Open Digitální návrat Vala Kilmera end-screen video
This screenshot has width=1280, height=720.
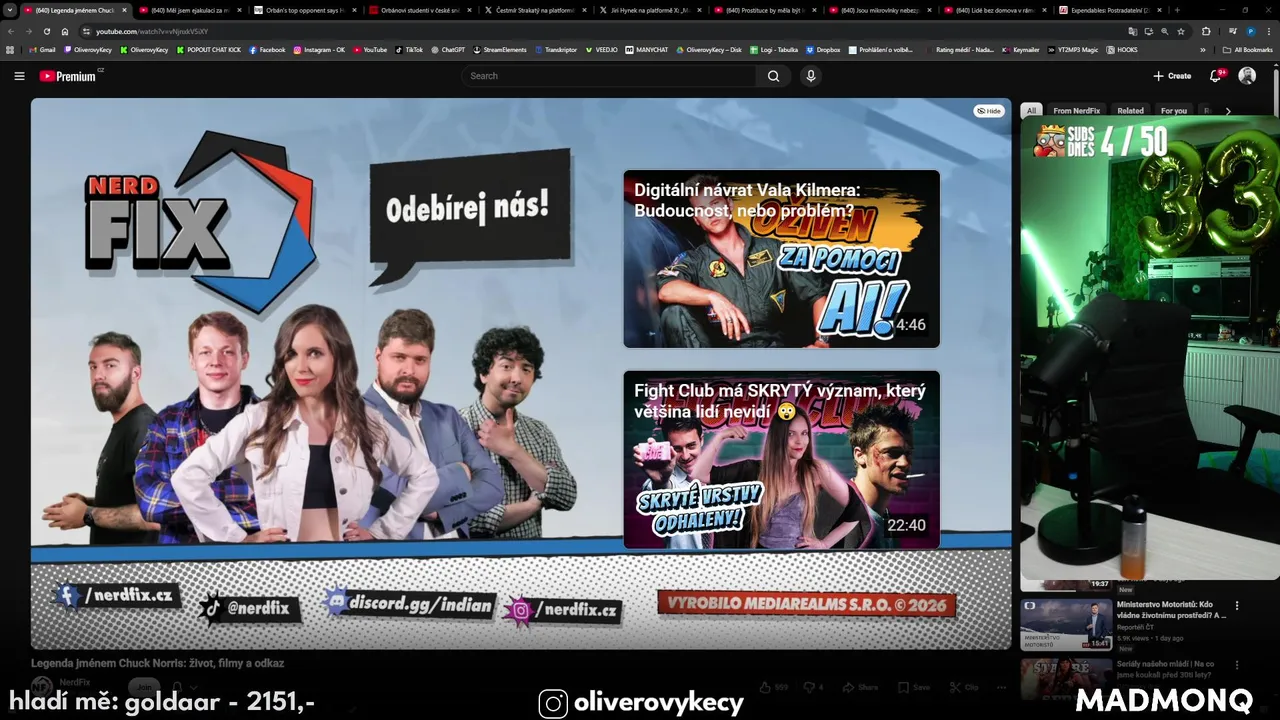781,259
